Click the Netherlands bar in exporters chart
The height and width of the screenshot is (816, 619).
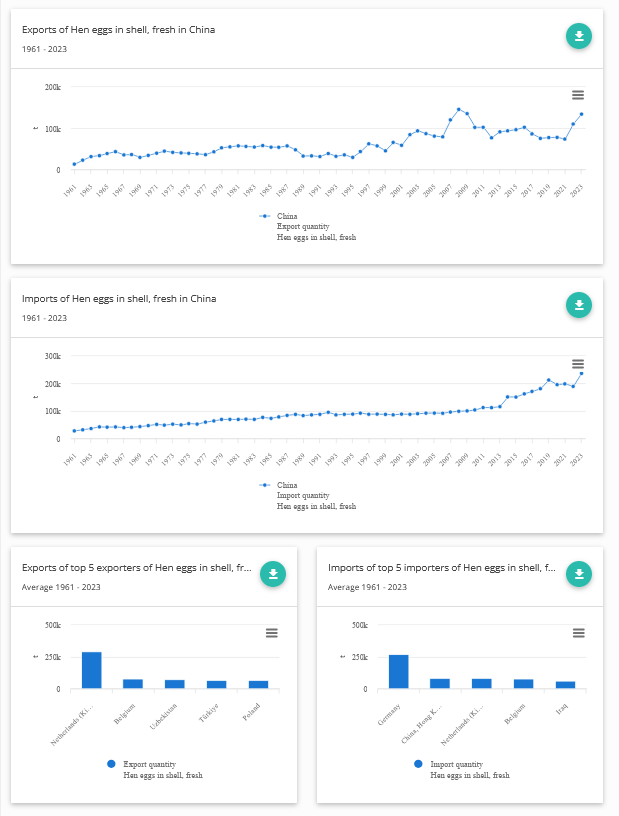[x=92, y=670]
